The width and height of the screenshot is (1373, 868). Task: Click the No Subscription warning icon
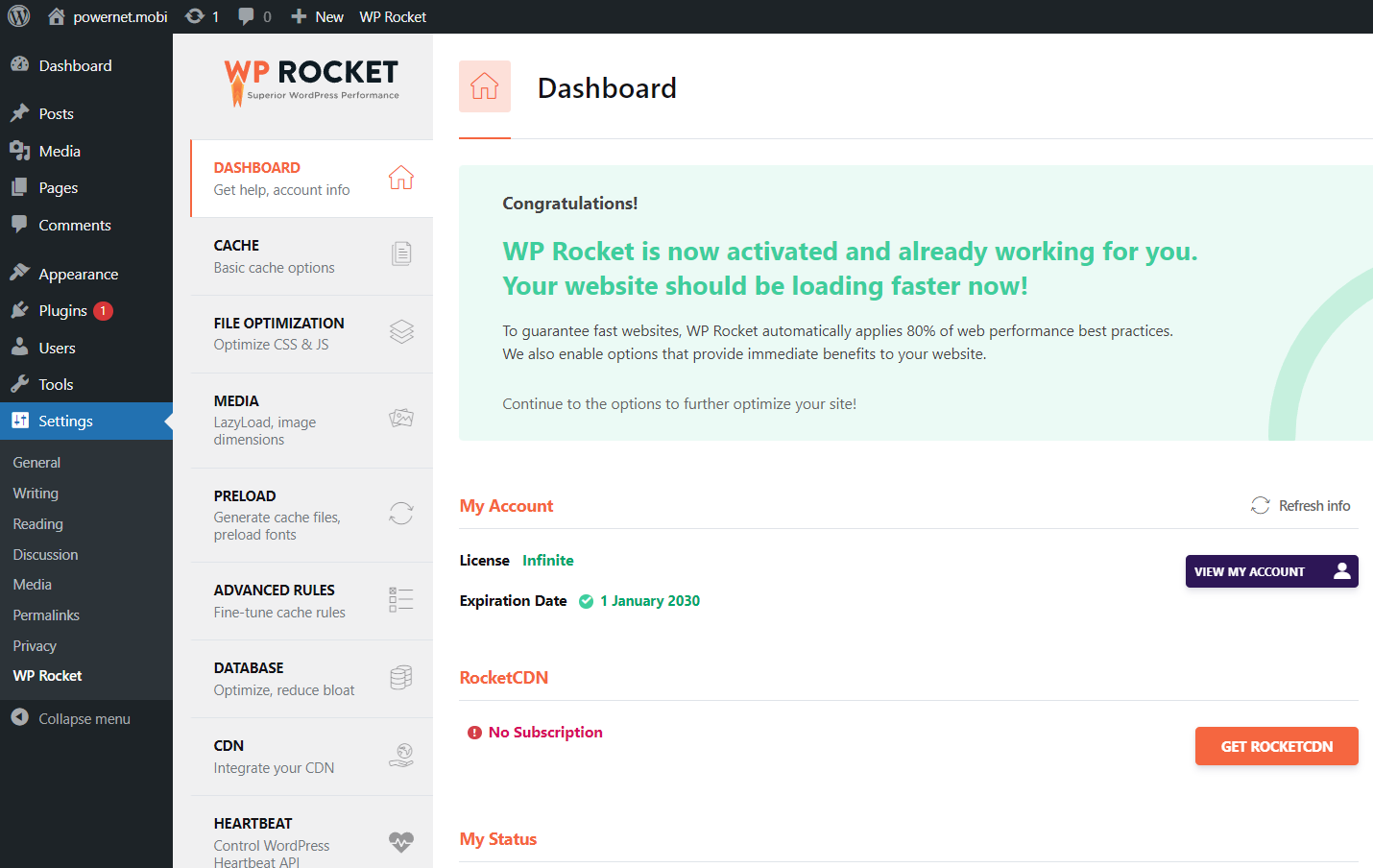pyautogui.click(x=474, y=733)
